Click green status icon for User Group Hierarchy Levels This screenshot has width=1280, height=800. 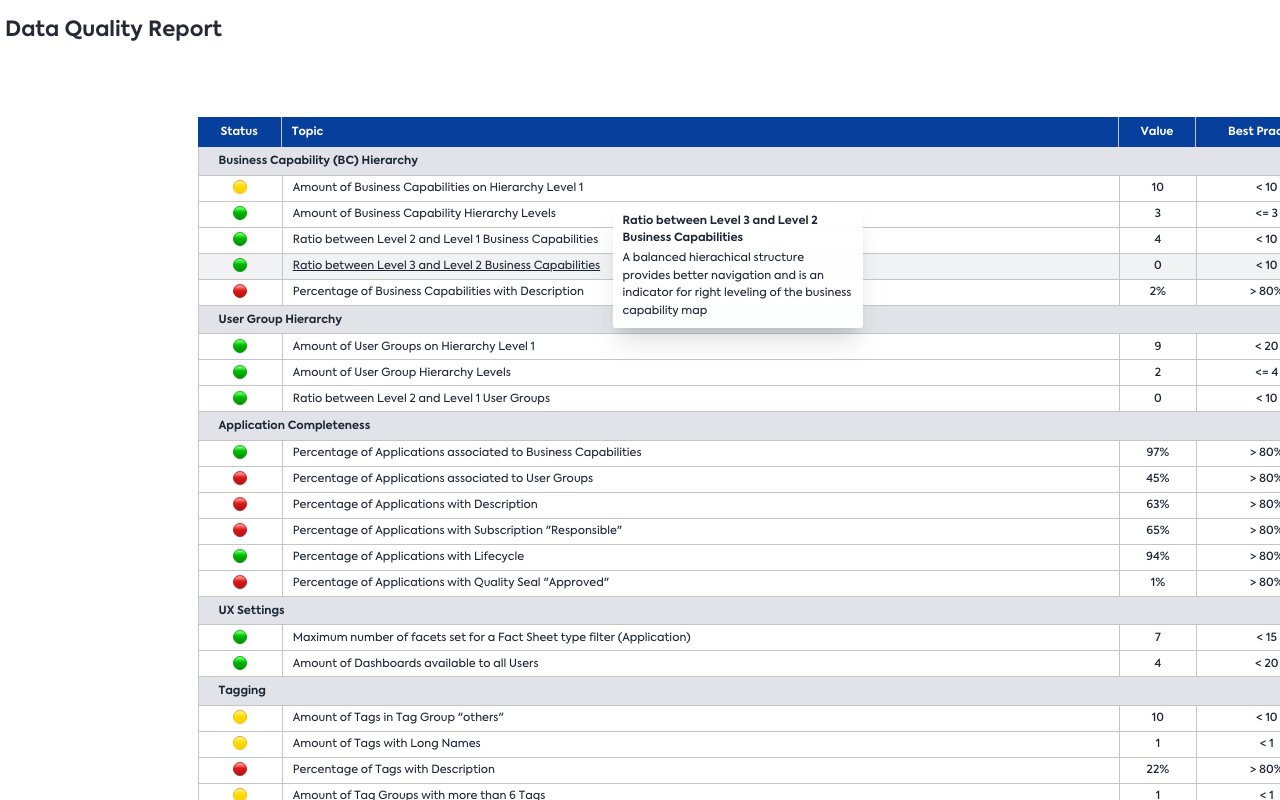coord(240,372)
